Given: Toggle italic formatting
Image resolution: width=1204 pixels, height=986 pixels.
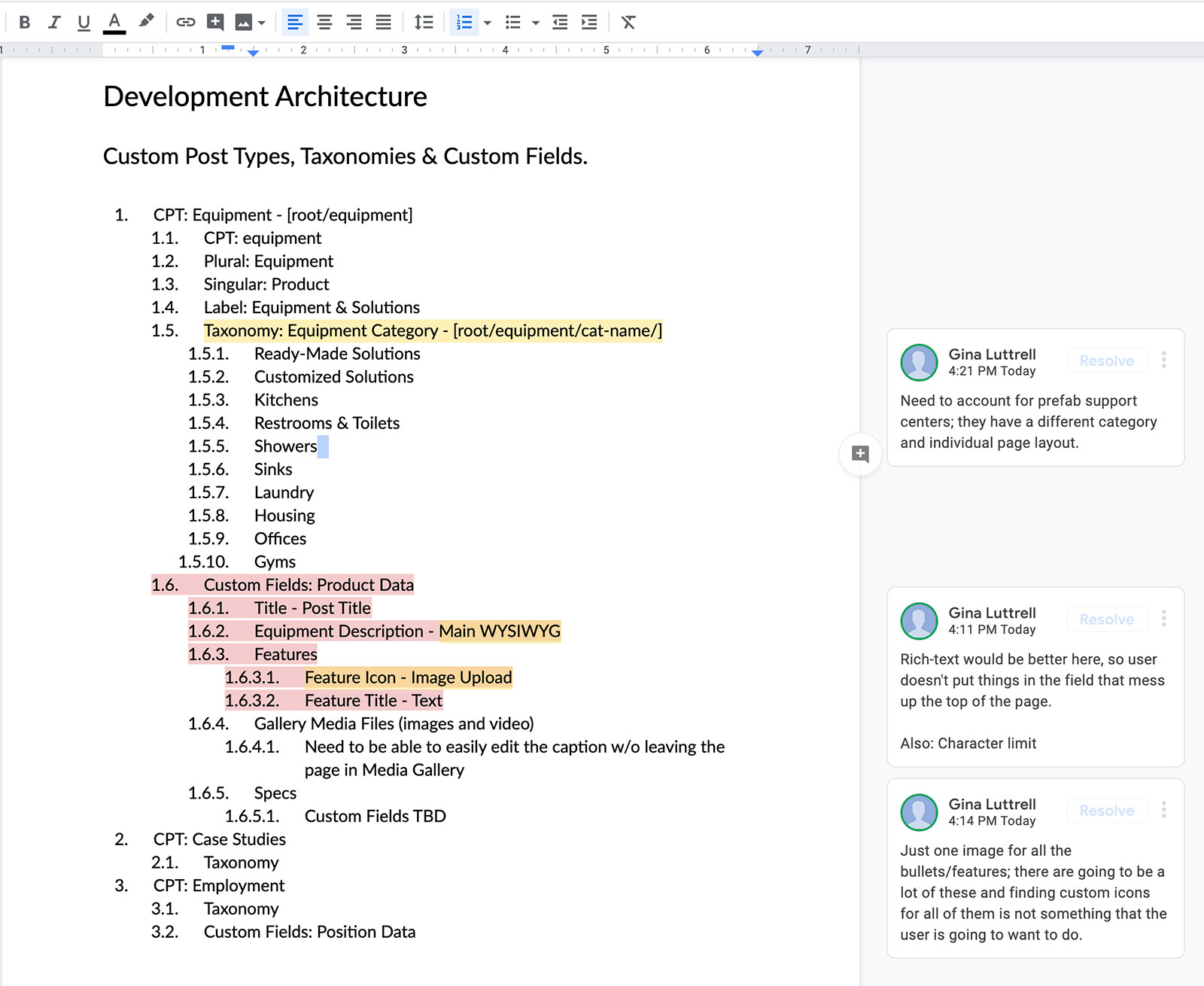Looking at the screenshot, I should pos(54,23).
